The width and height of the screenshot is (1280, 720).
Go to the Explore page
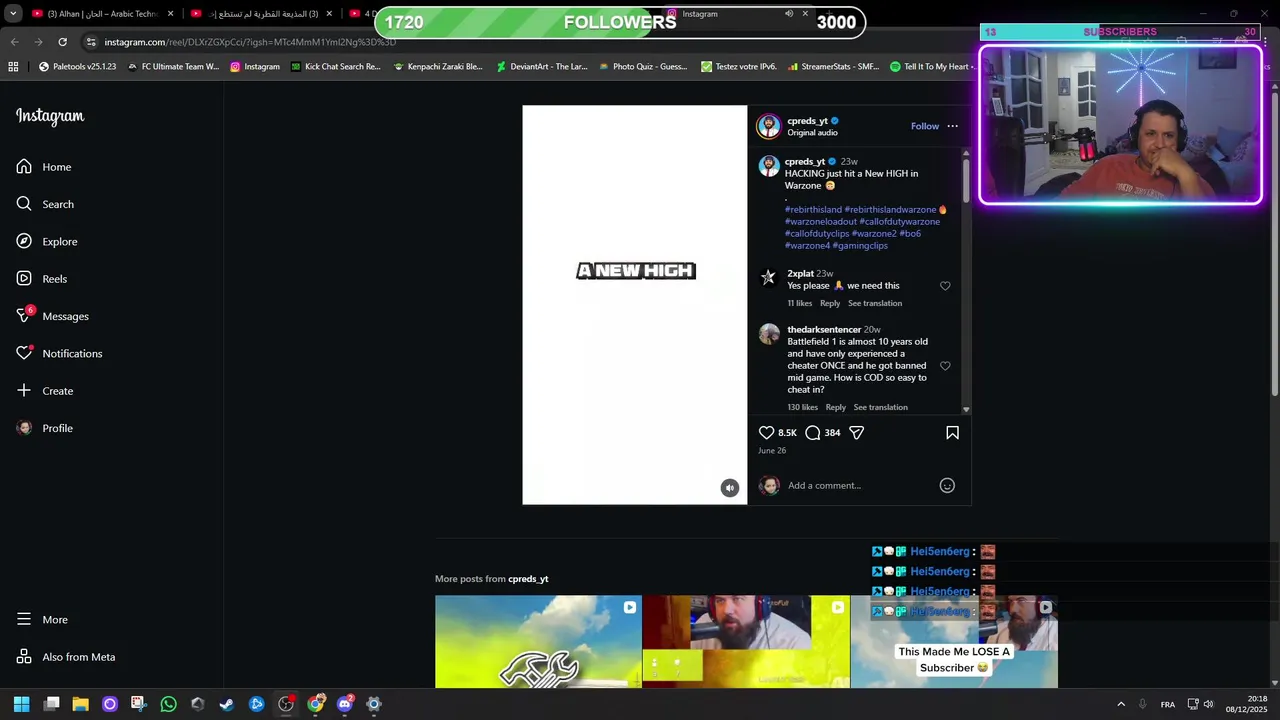coord(47,241)
